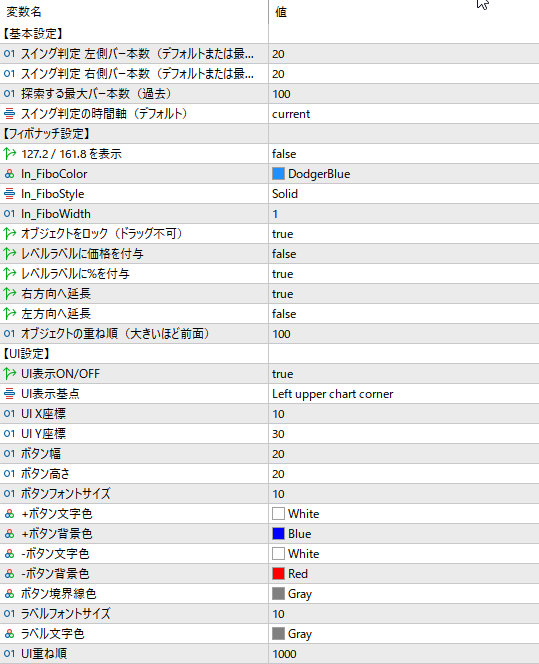
Task: Click the enum icon next to スイング判定の時間軸
Action: 9,114
